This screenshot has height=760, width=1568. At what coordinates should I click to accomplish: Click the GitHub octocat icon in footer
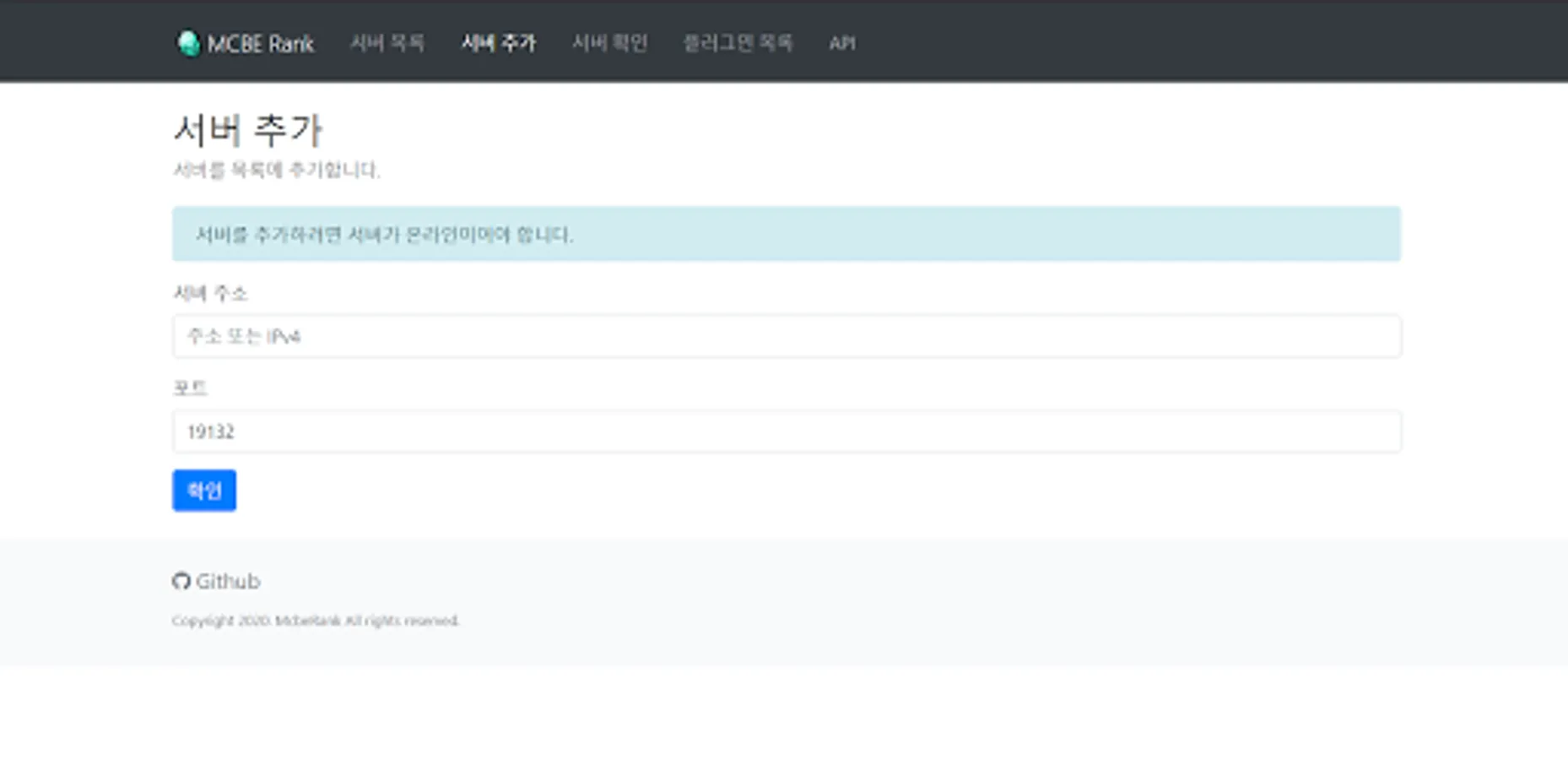click(x=182, y=581)
